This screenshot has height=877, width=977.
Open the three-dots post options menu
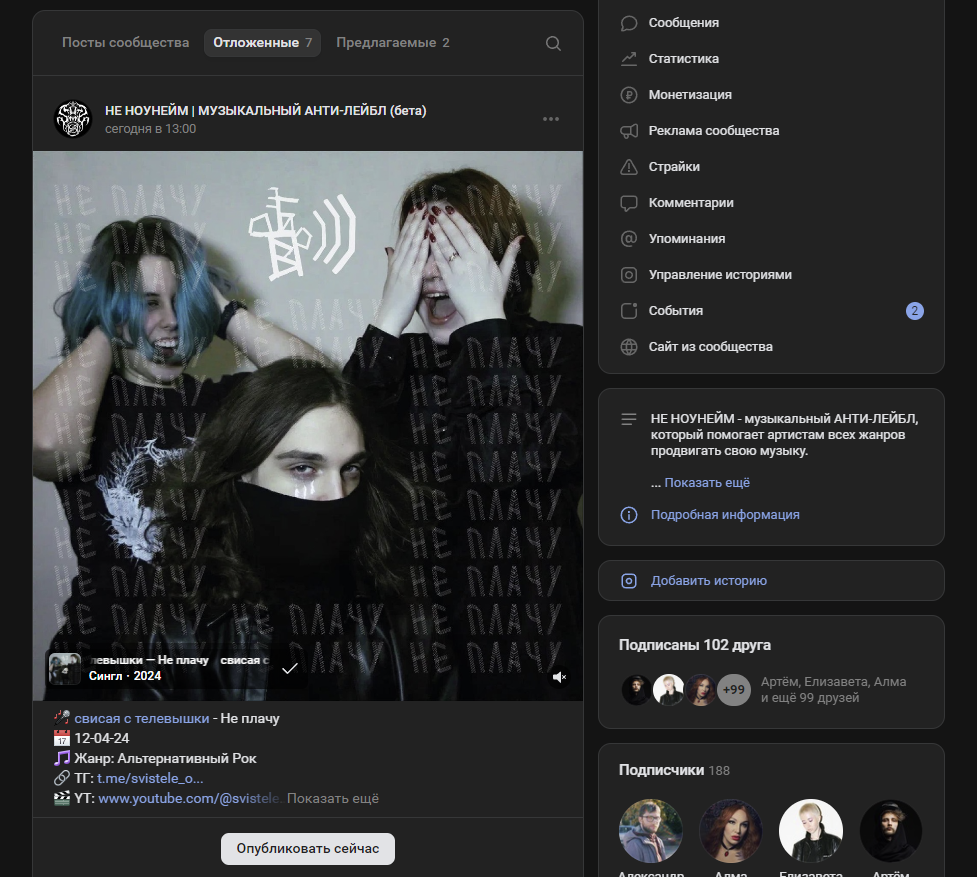[551, 119]
